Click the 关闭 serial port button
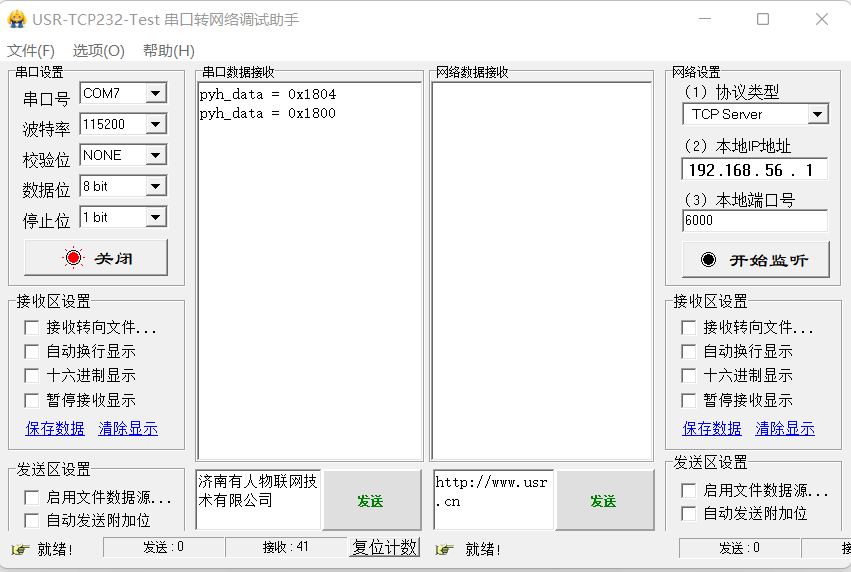Screen dimensions: 851x572 96,258
